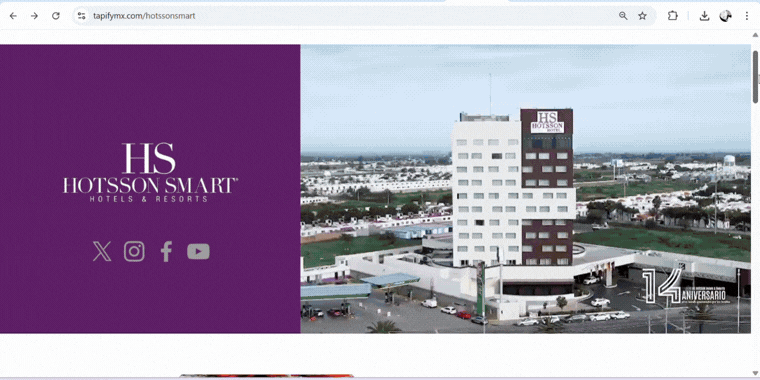This screenshot has height=380, width=760.
Task: Bookmark this page with the star icon
Action: [642, 16]
